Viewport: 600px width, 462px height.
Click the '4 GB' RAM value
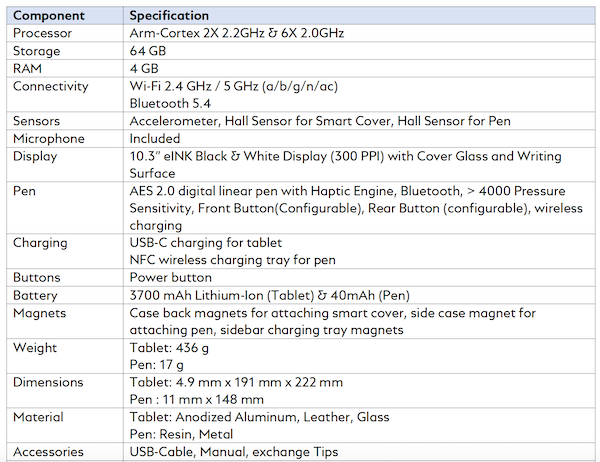(x=144, y=69)
